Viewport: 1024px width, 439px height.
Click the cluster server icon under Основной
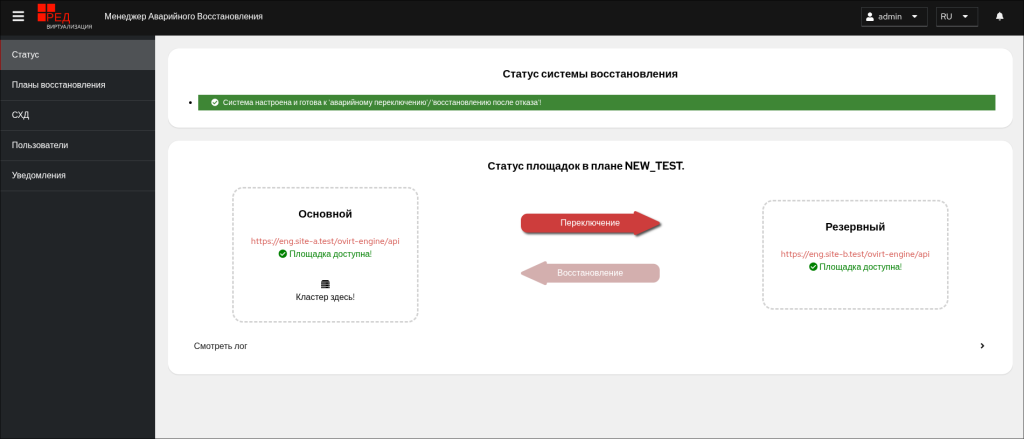pos(325,284)
